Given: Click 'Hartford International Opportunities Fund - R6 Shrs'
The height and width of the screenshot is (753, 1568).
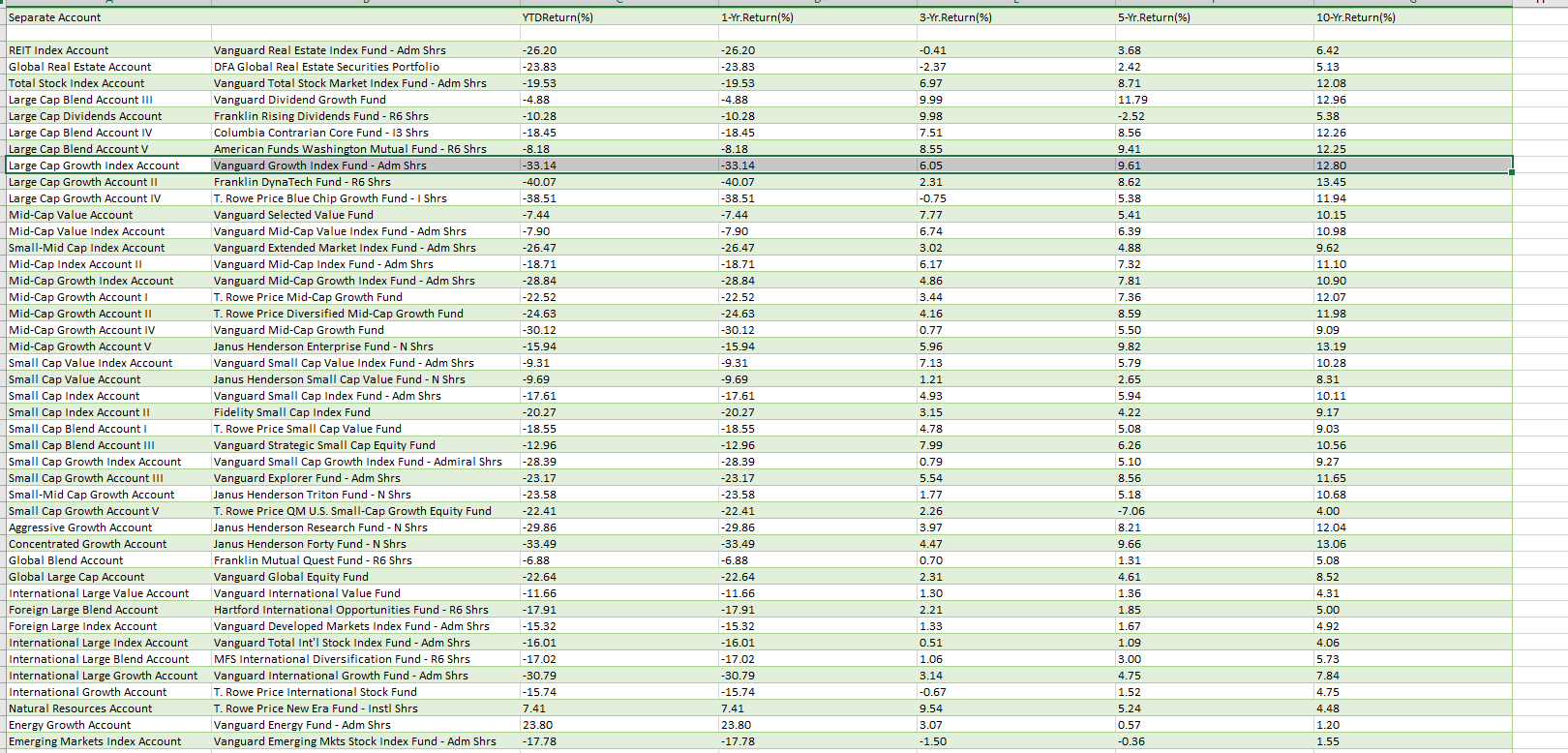Looking at the screenshot, I should click(x=366, y=610).
